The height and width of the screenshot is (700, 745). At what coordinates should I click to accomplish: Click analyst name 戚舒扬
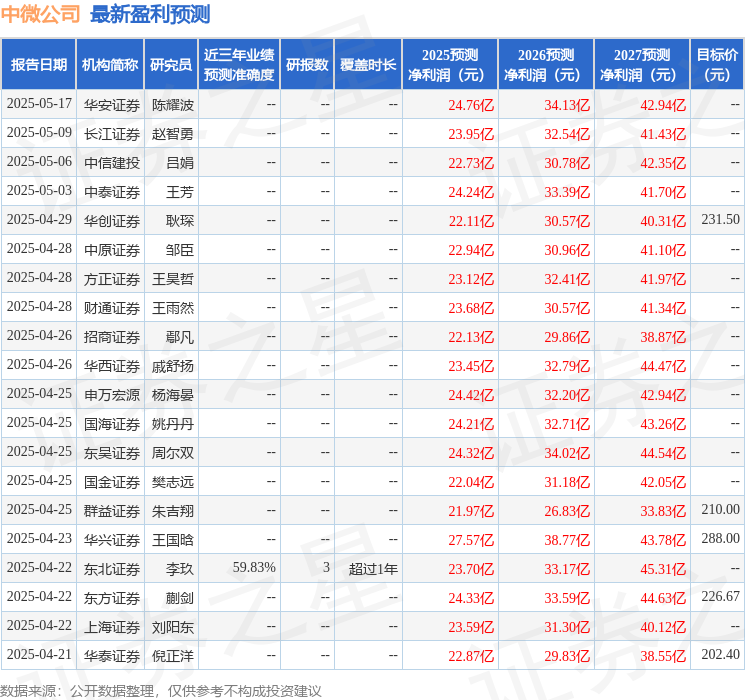pyautogui.click(x=172, y=366)
